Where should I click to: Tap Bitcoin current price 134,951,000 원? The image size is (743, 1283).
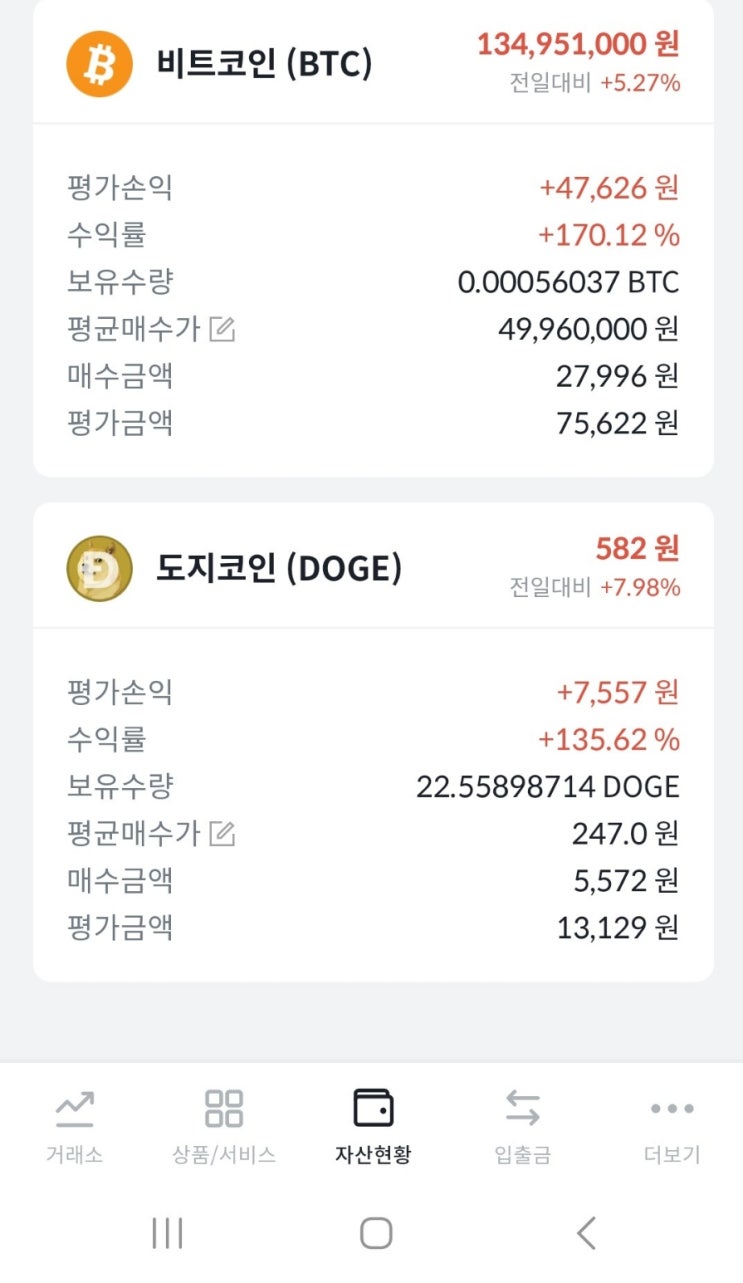tap(578, 45)
